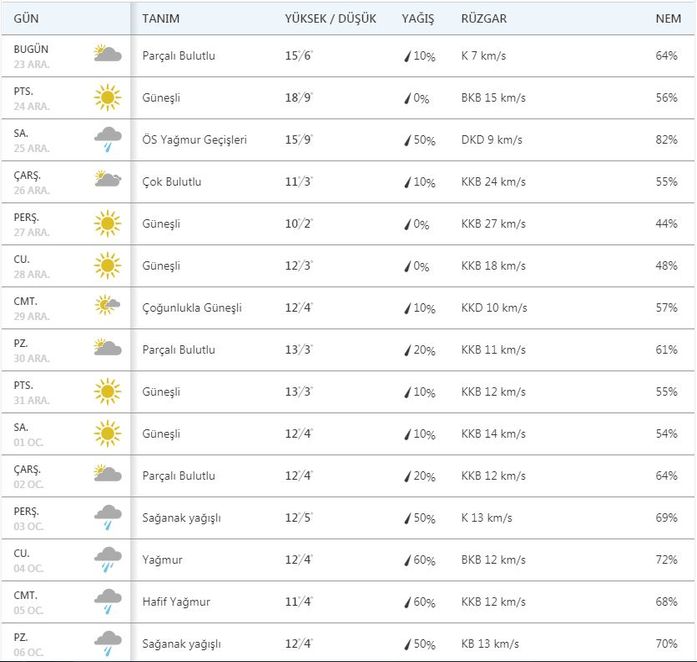Click the cloudy icon for ÇARŞ. 26 ARA.
The height and width of the screenshot is (662, 697).
click(x=107, y=180)
